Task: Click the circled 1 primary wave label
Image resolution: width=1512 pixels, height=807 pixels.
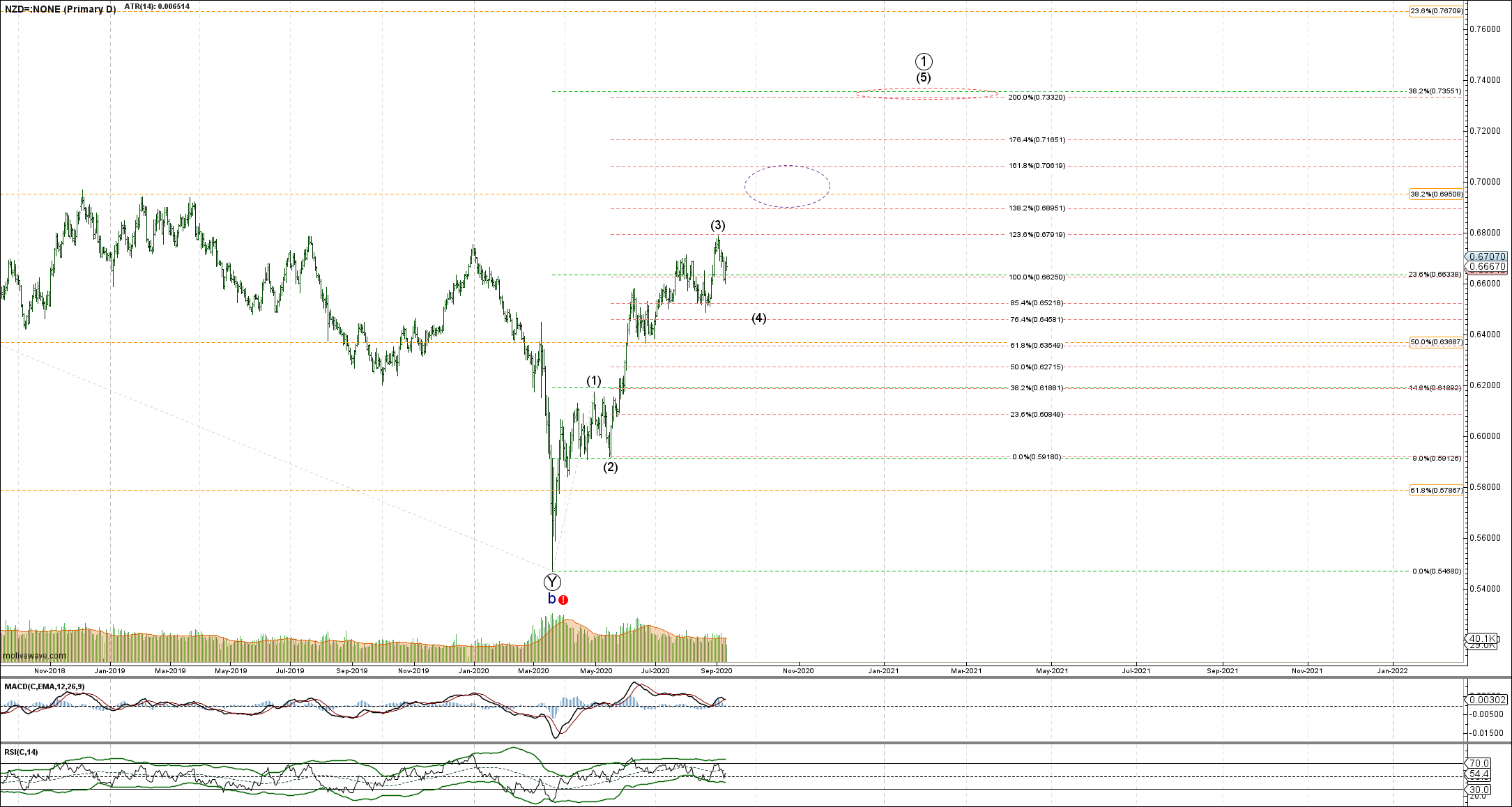Action: [x=924, y=61]
